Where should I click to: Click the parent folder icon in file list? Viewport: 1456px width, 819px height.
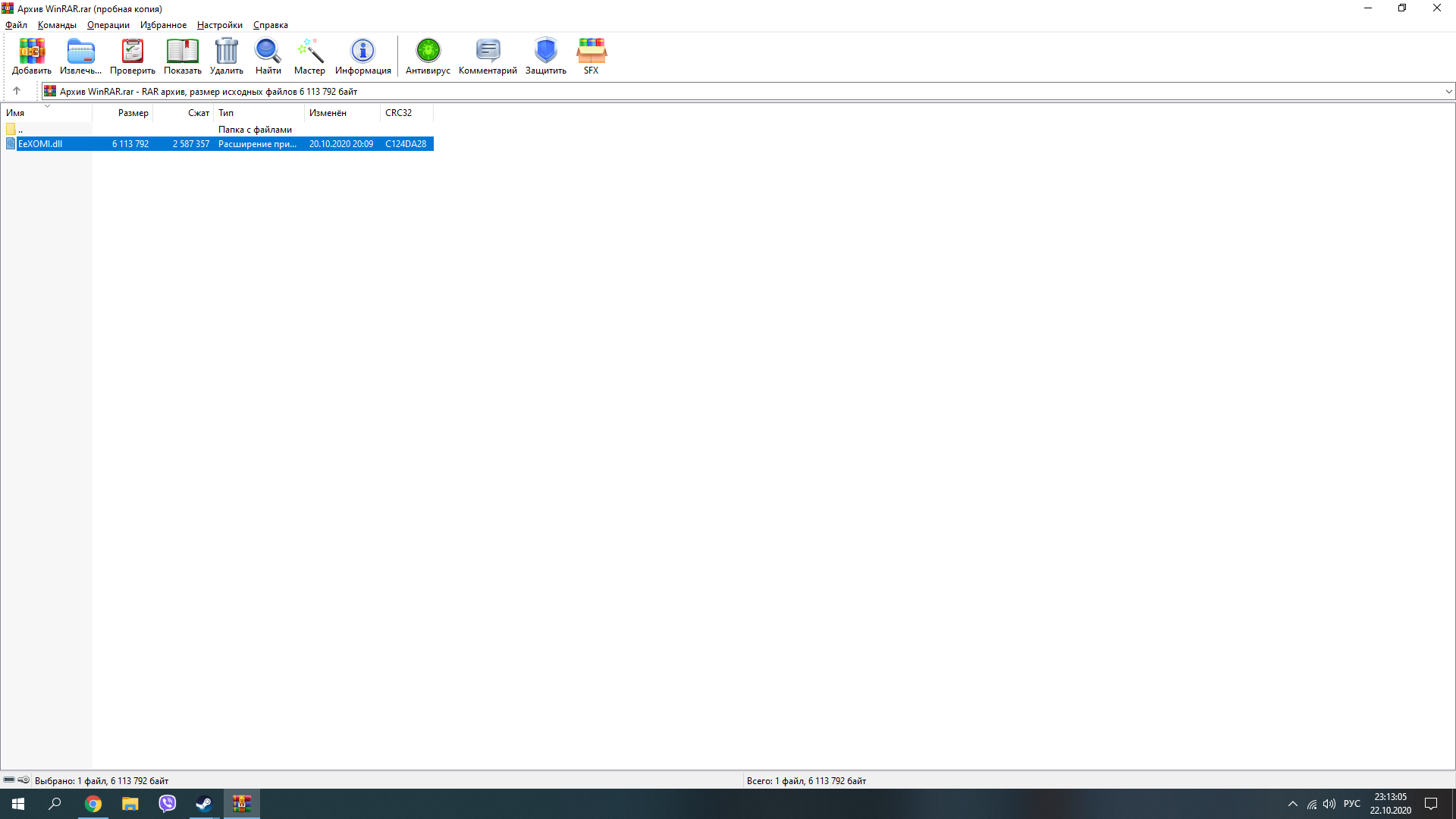[x=11, y=129]
